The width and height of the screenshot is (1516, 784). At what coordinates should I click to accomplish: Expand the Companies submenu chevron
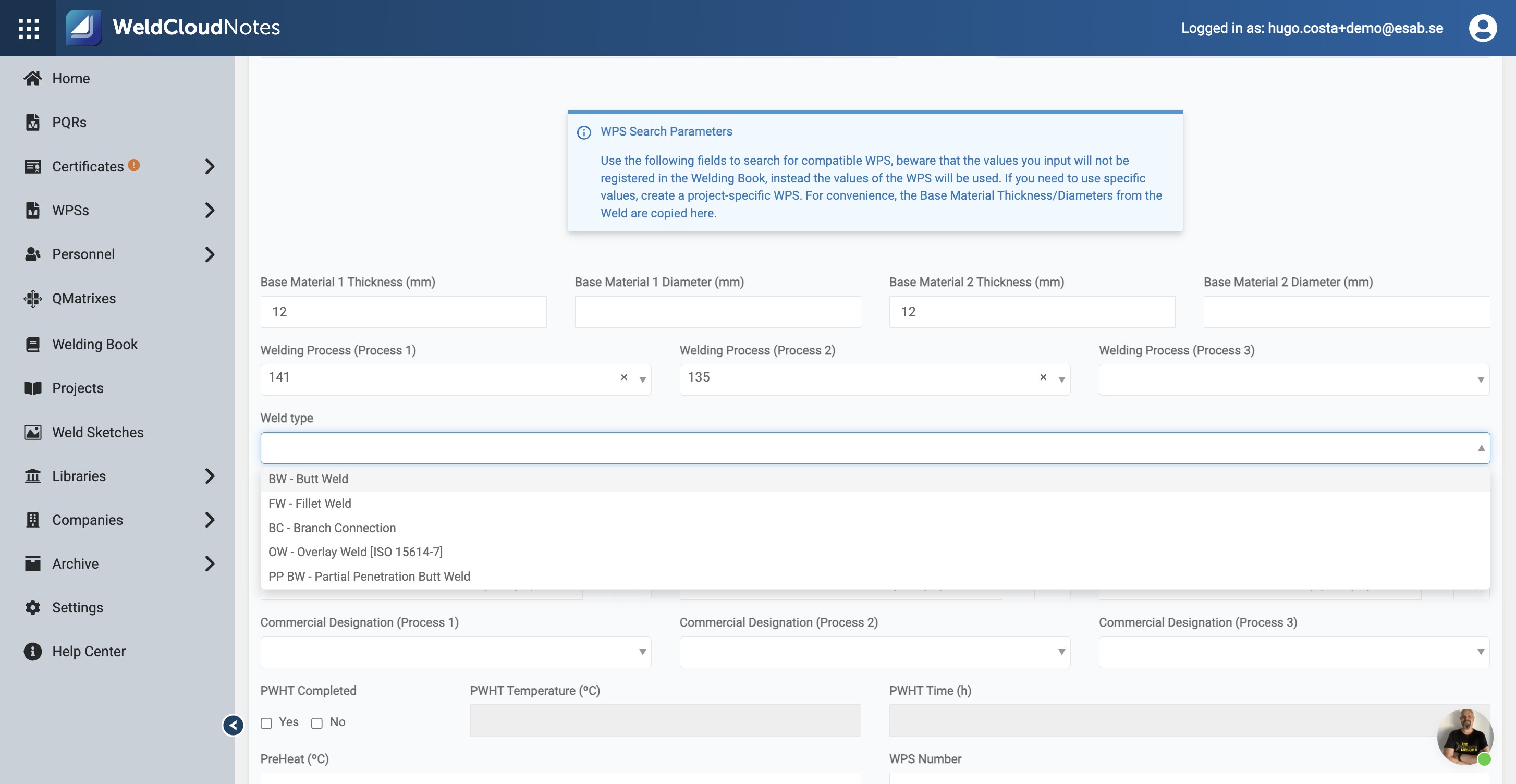point(210,520)
